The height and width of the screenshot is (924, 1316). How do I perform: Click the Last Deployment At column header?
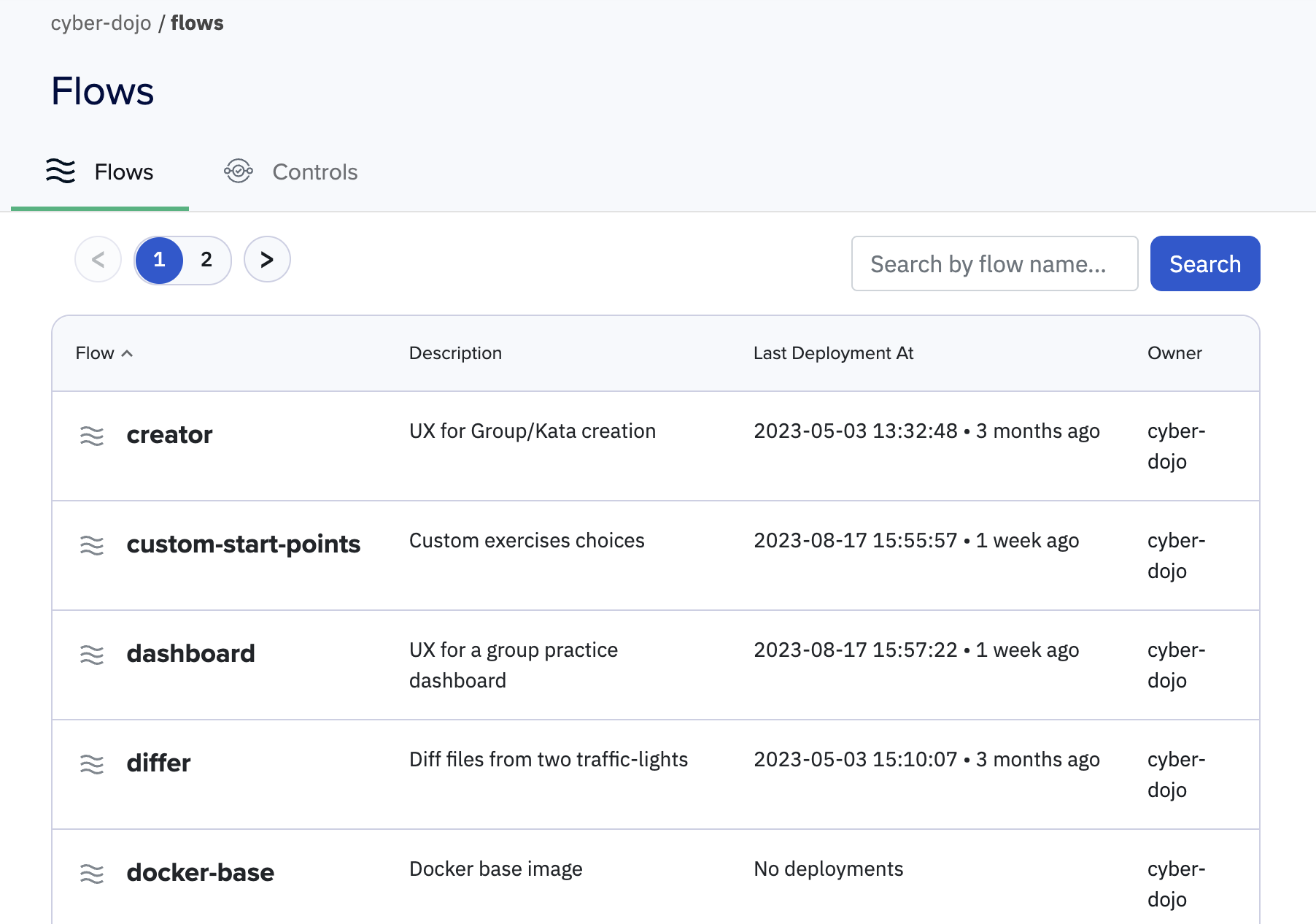[833, 353]
